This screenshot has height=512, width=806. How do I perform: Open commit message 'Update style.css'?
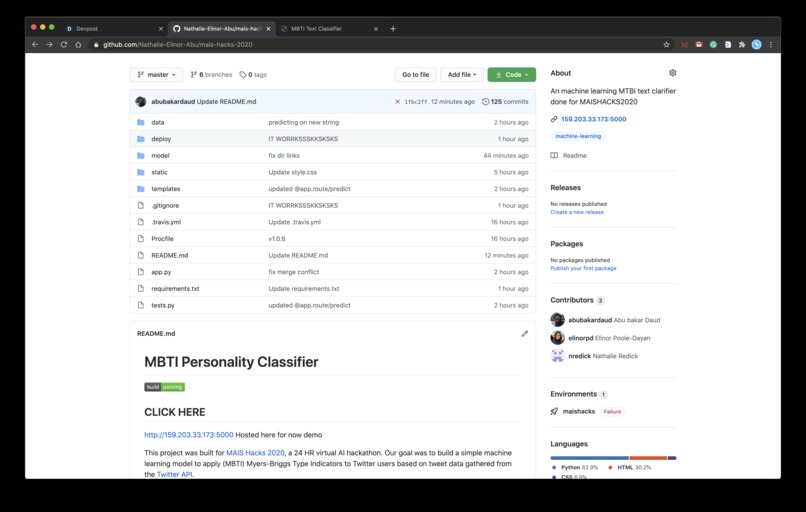(292, 172)
